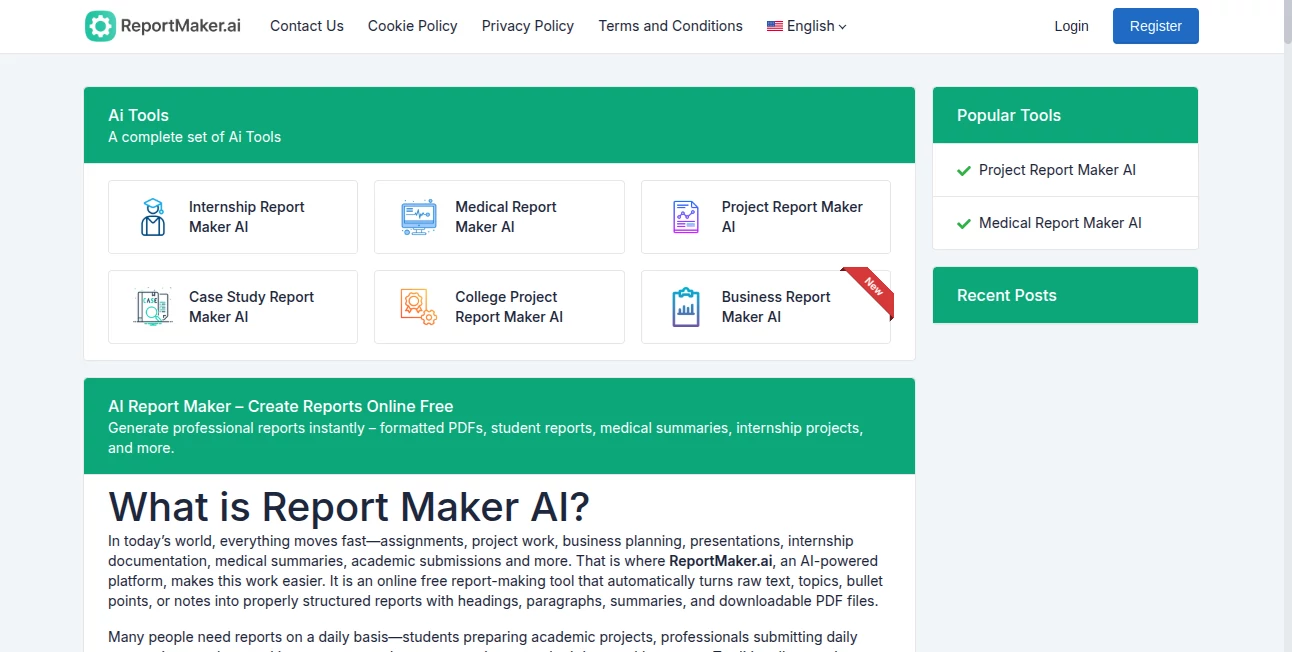Open the Privacy Policy link
The height and width of the screenshot is (652, 1292).
pos(527,26)
